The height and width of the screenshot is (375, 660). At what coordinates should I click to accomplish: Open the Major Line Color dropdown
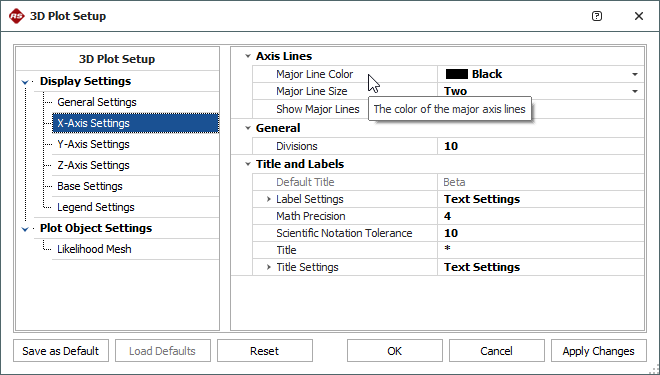[635, 74]
